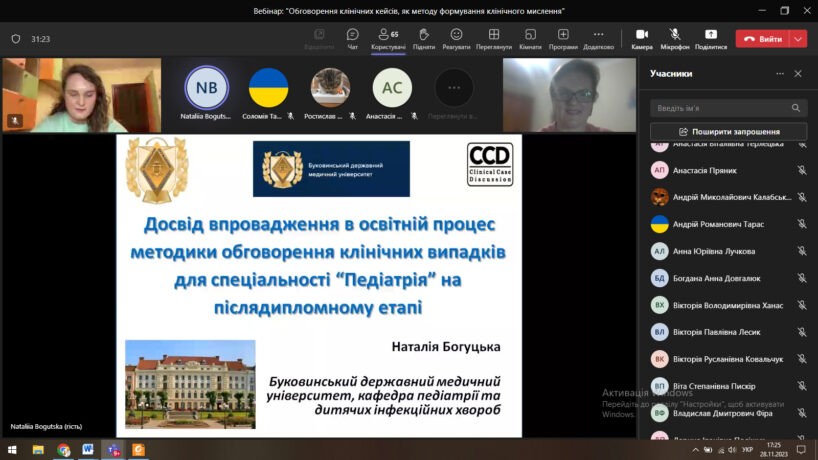
Task: Close the participants (Учасники) panel
Action: coord(798,74)
